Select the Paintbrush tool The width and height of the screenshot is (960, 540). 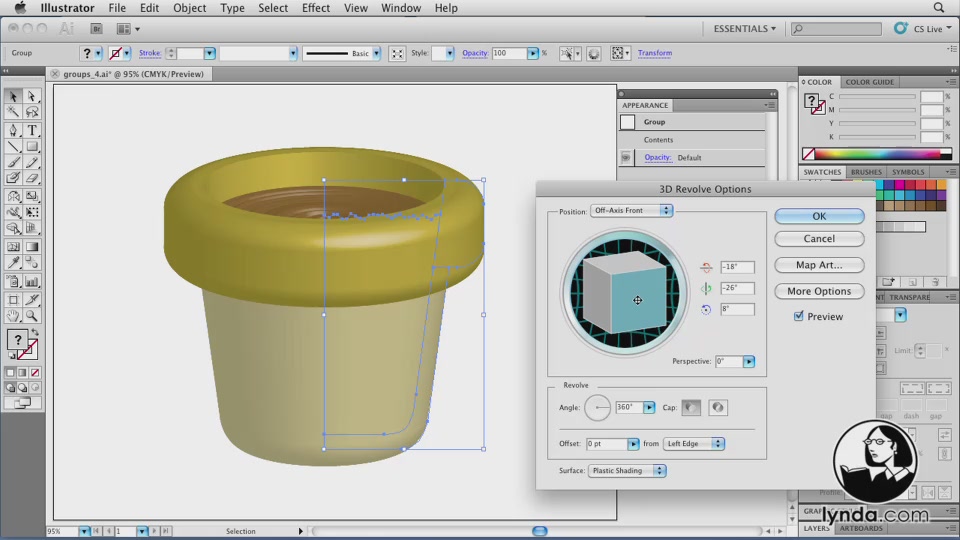coord(13,162)
